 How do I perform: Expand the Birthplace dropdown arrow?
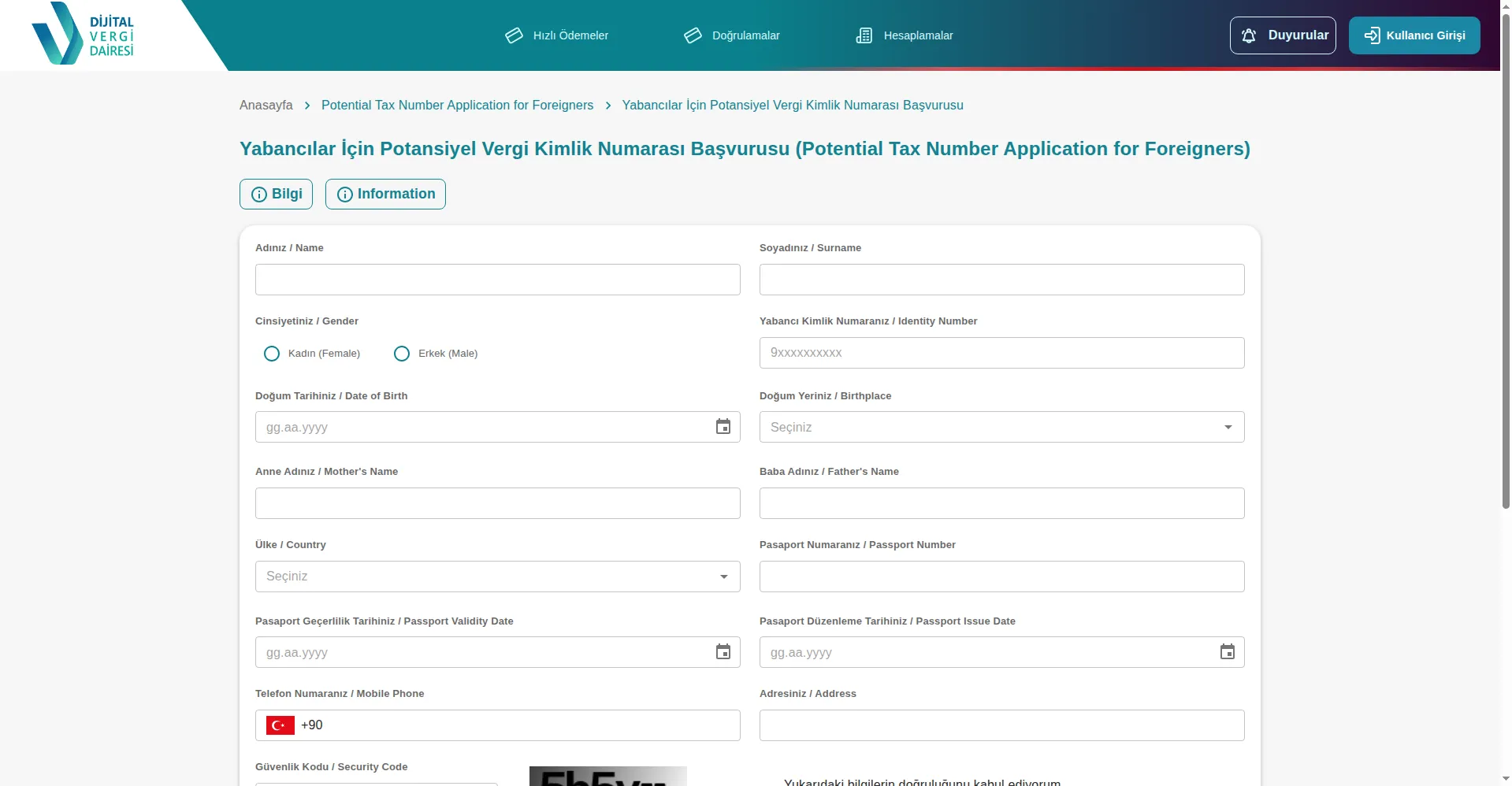[x=1228, y=427]
